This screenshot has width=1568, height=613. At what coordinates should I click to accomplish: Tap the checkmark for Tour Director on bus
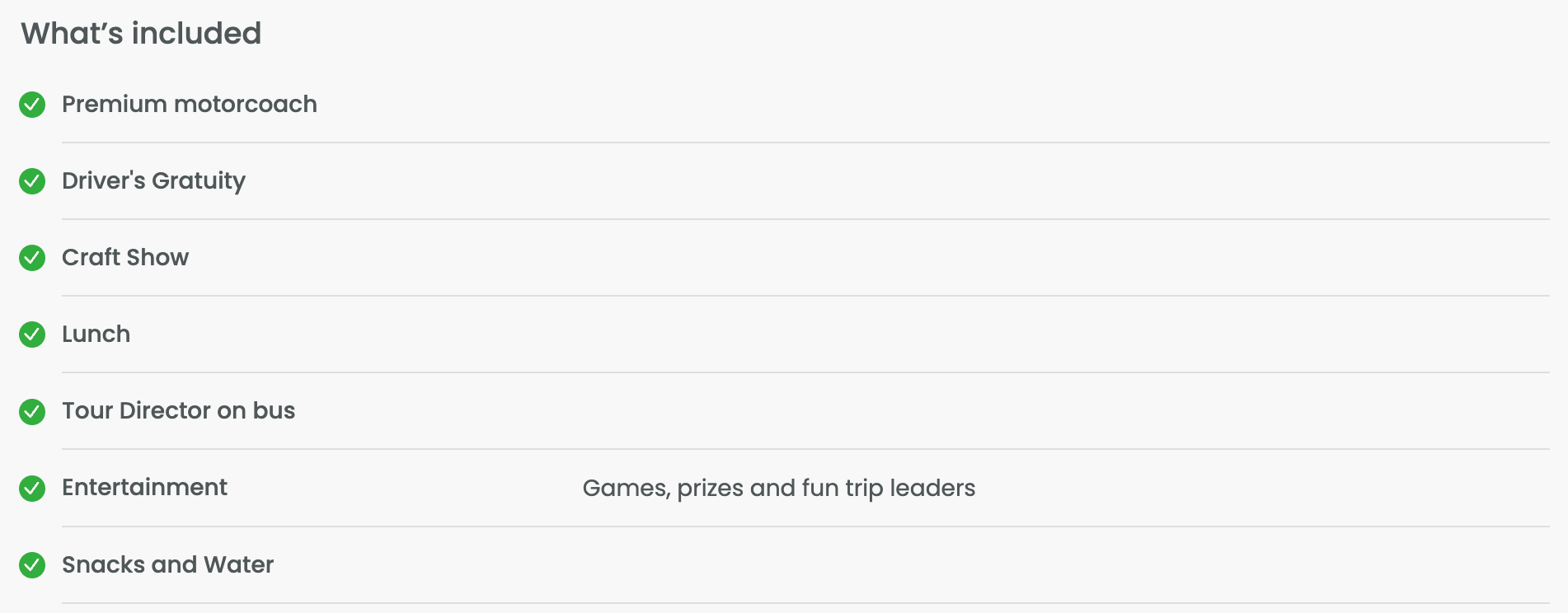tap(32, 411)
